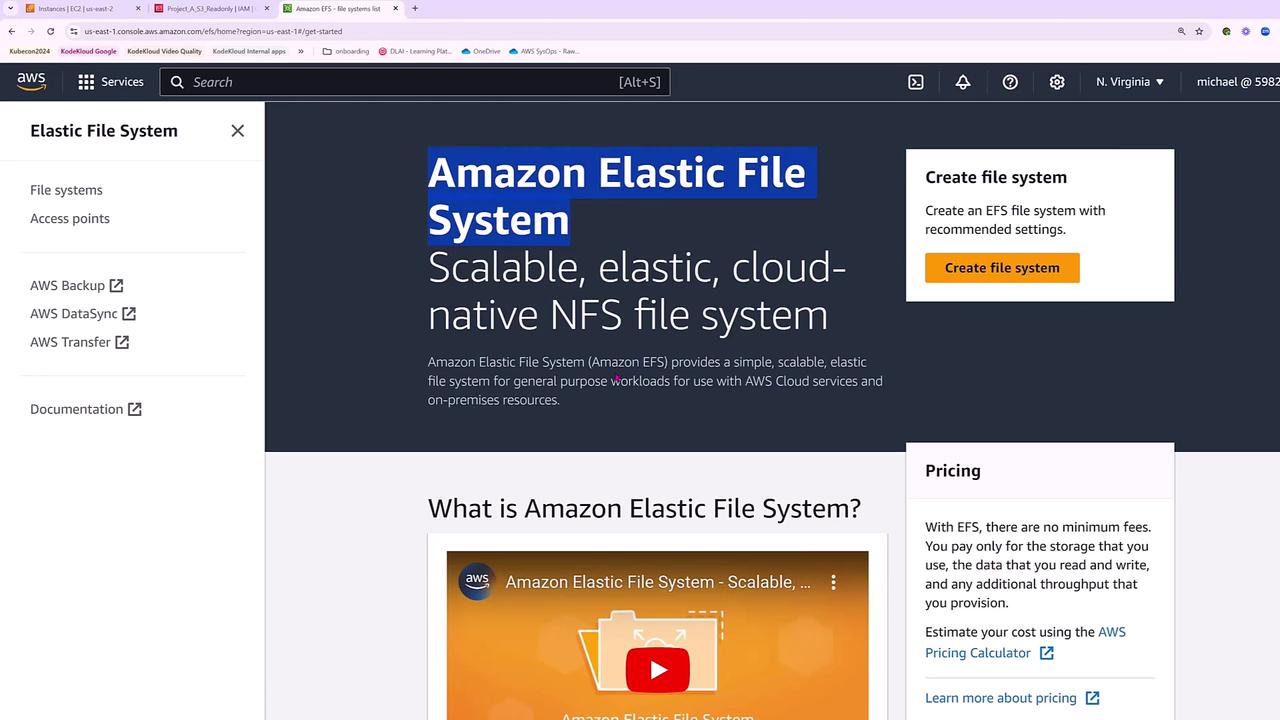Go forward in the browser
This screenshot has height=720, width=1280.
click(31, 31)
